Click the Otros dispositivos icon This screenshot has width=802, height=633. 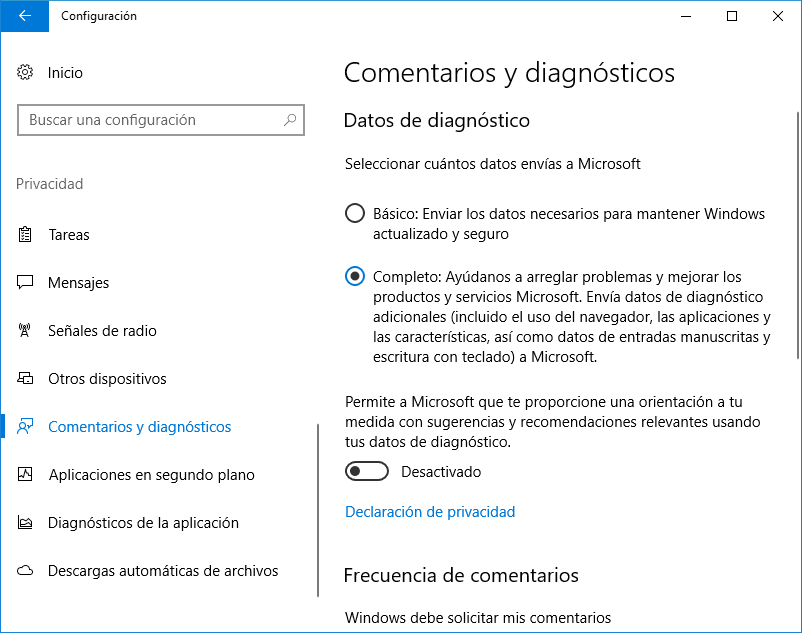[x=26, y=379]
